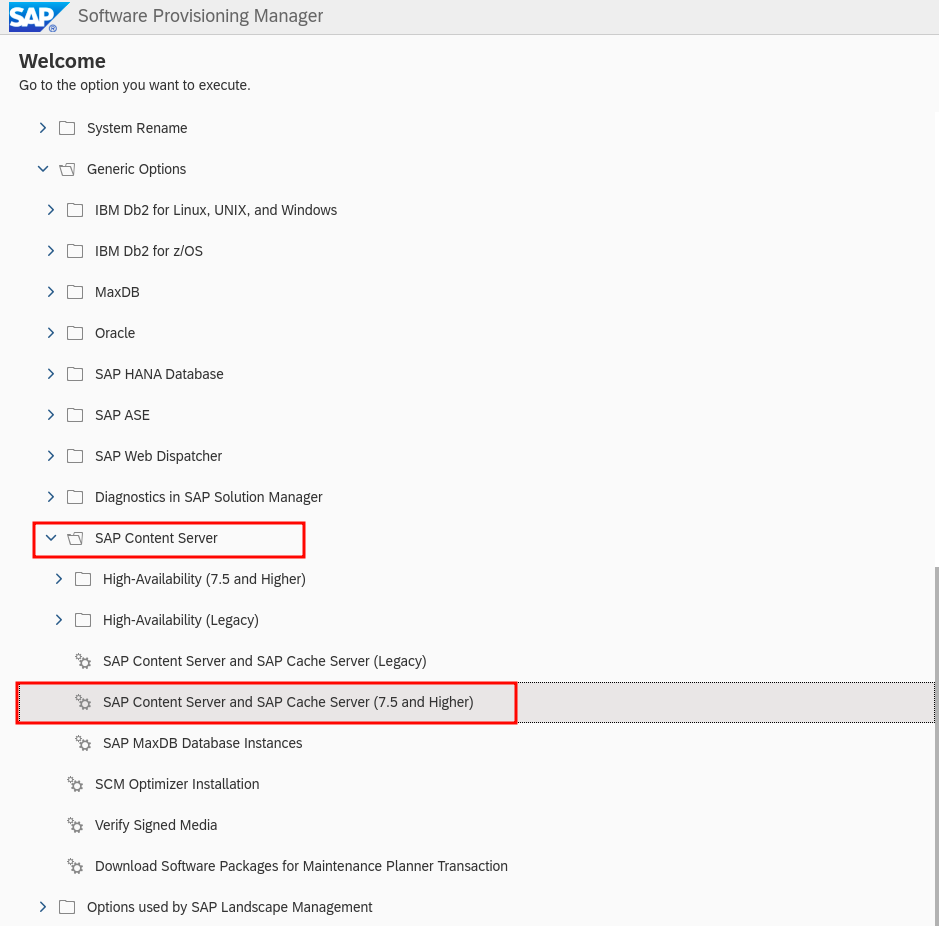The image size is (939, 926).
Task: Click the SCM Optimizer Installation gear icon
Action: point(75,784)
